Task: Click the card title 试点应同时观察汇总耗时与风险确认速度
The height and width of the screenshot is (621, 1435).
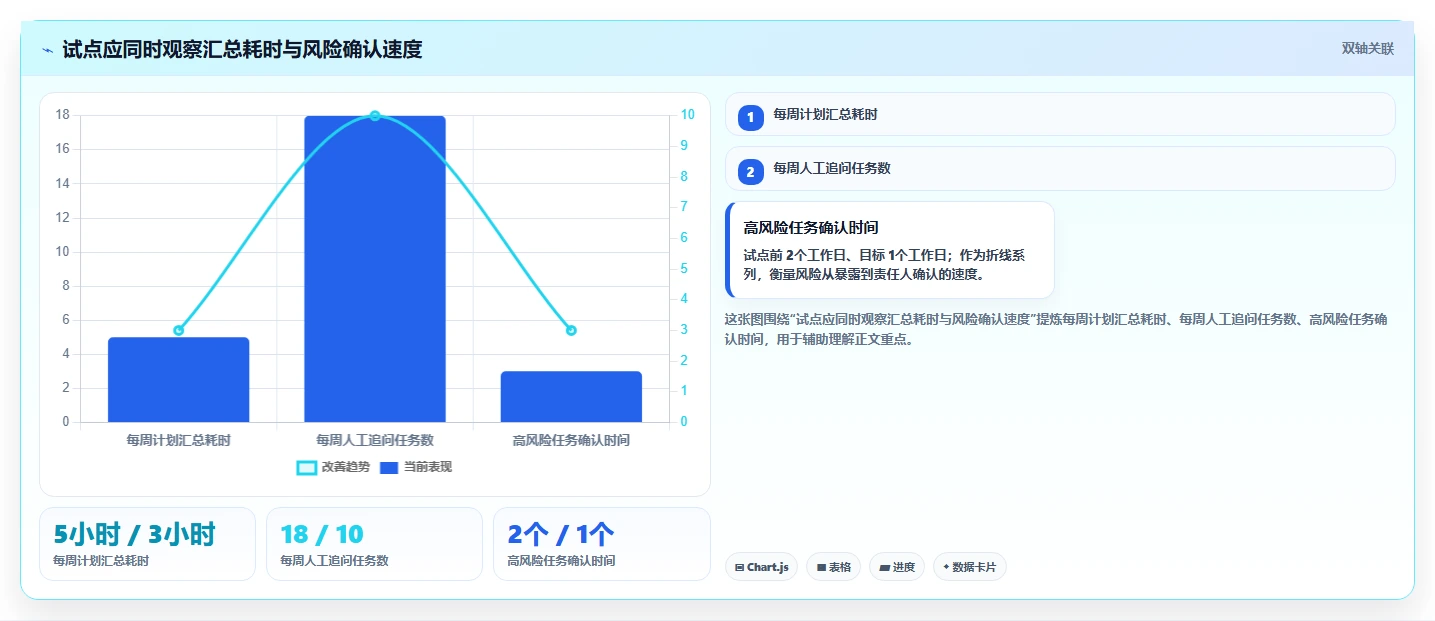Action: [242, 49]
